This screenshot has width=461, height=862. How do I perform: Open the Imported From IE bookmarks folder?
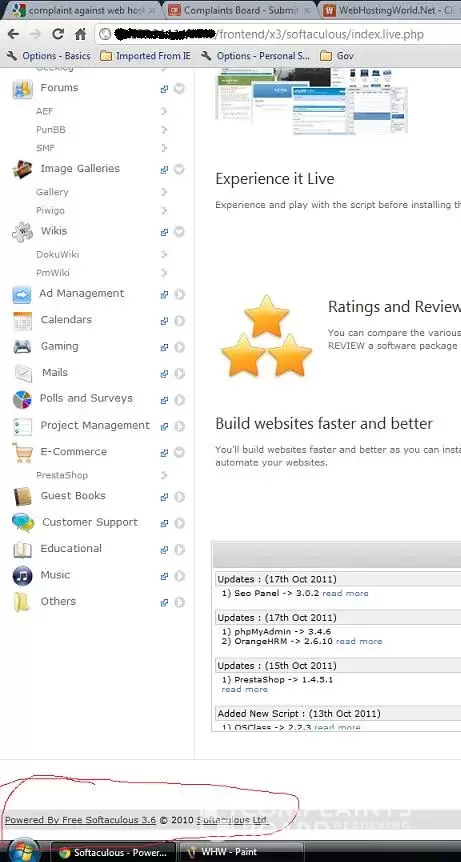click(146, 56)
